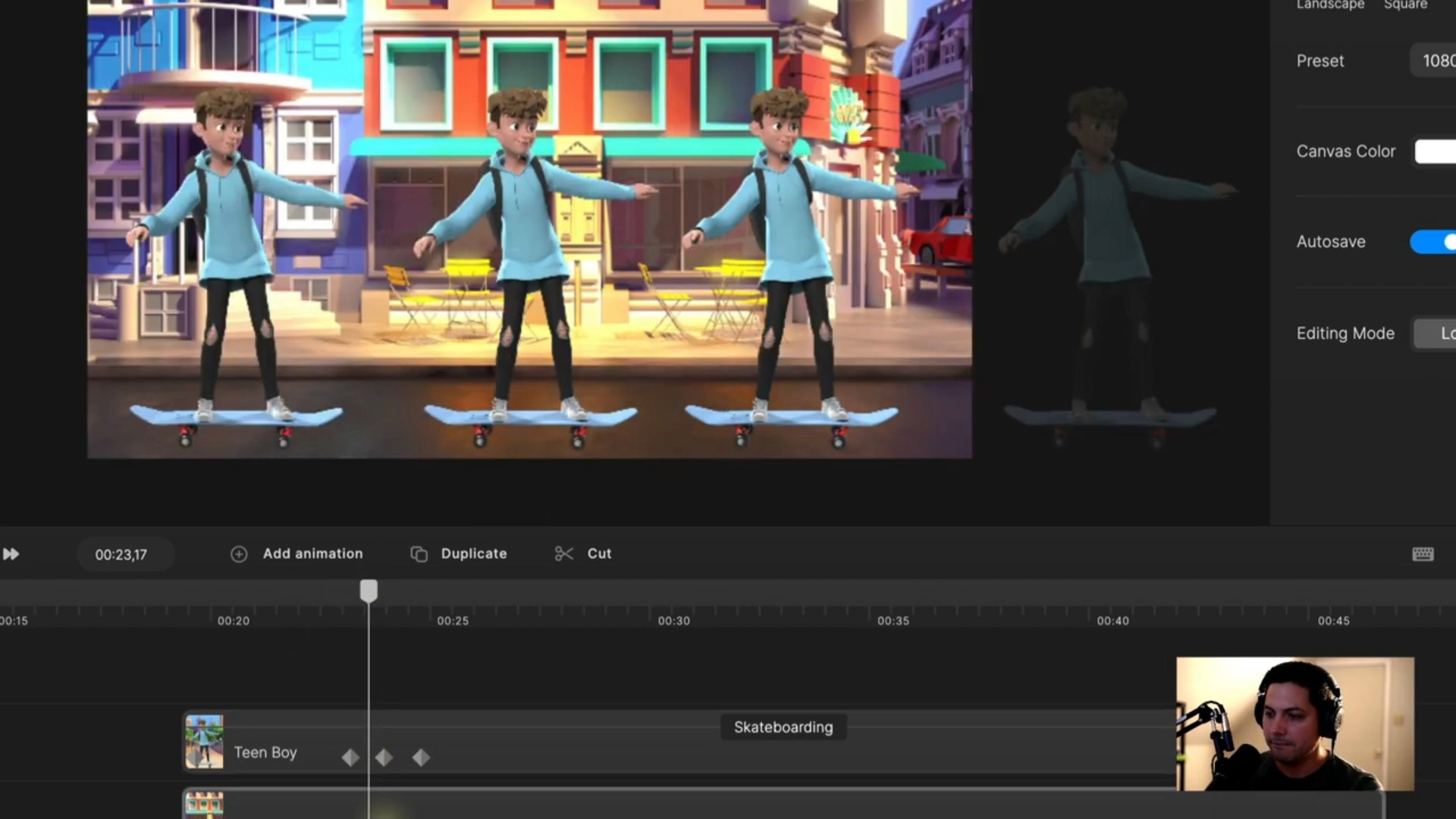
Task: Open the Editing Mode dropdown
Action: click(1435, 334)
